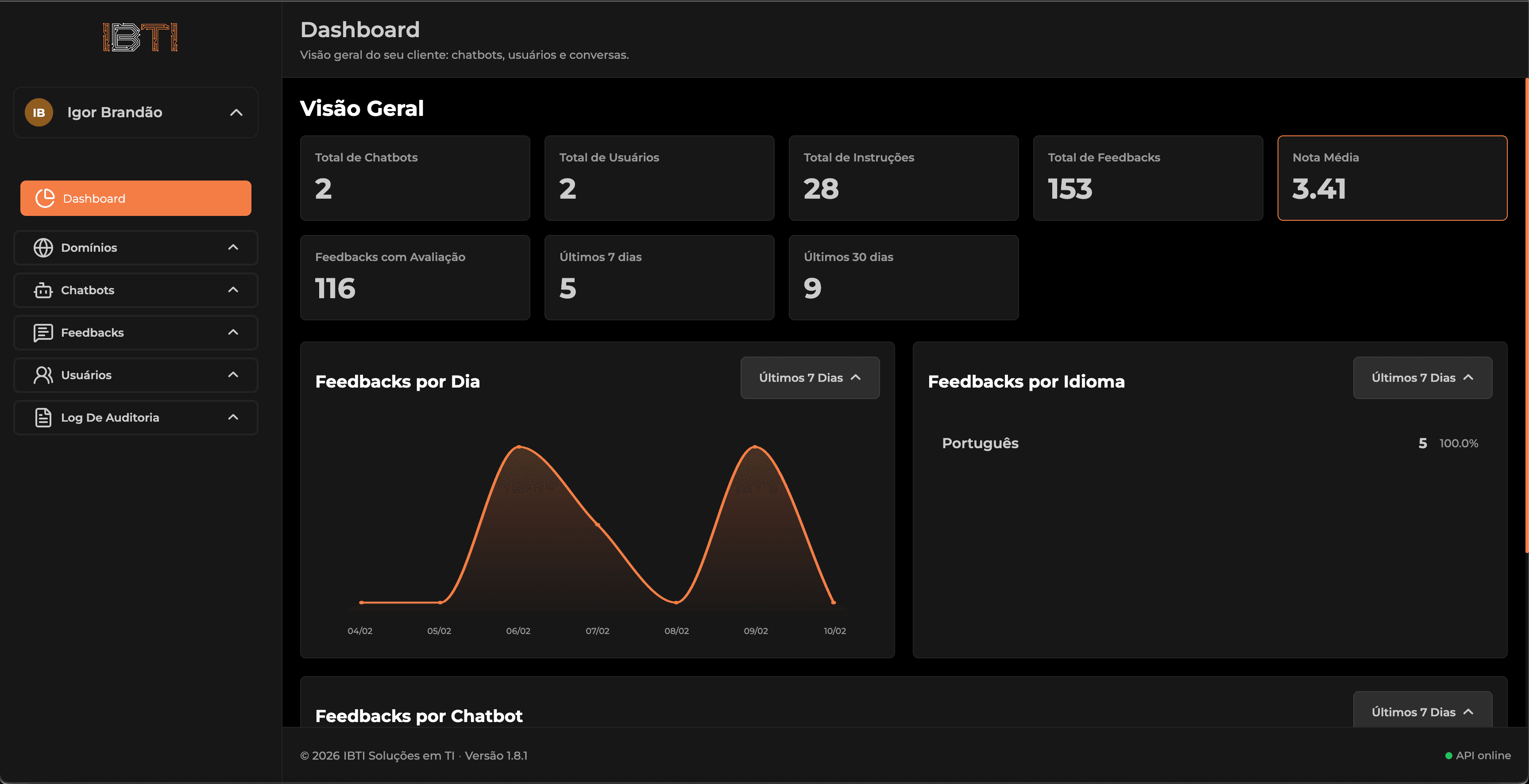Click the Total de Feedbacks card
This screenshot has width=1529, height=784.
point(1148,177)
